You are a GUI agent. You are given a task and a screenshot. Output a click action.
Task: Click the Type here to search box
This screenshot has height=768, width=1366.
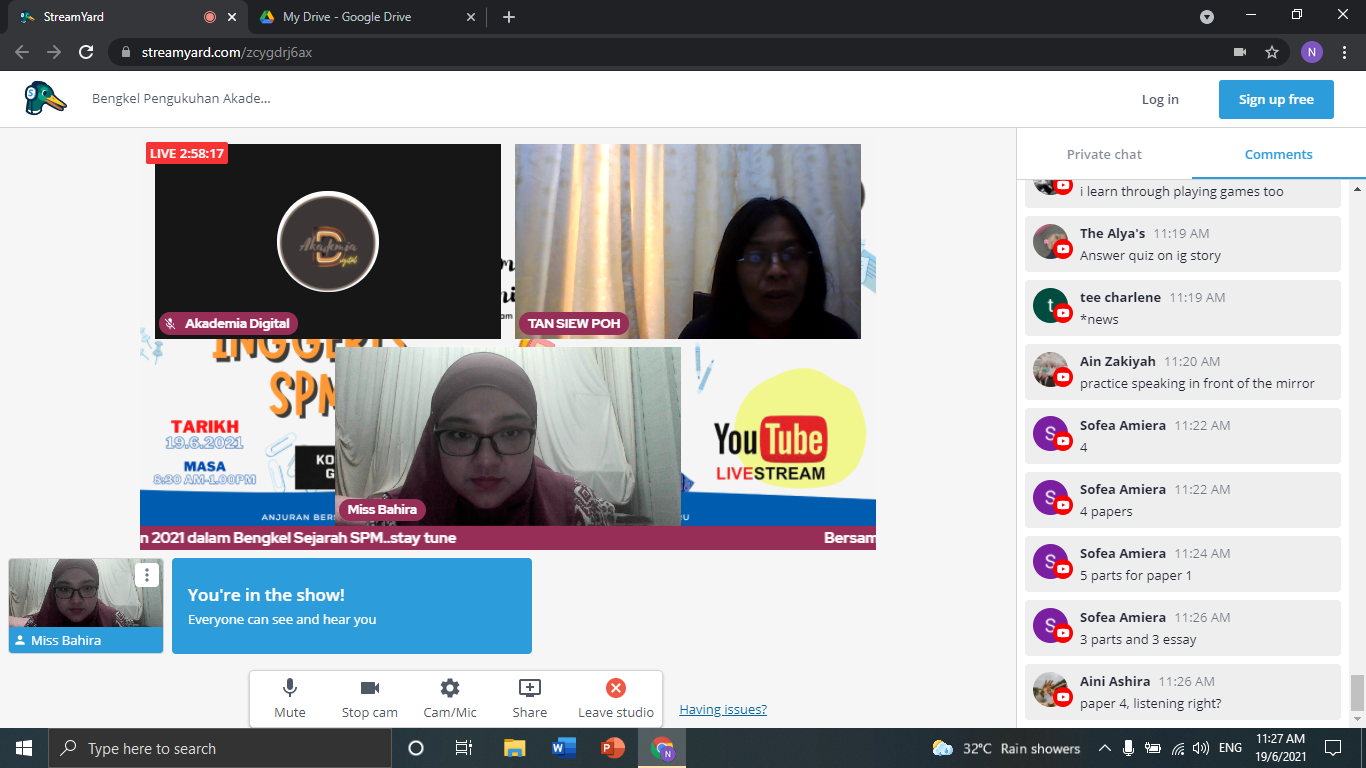[220, 748]
